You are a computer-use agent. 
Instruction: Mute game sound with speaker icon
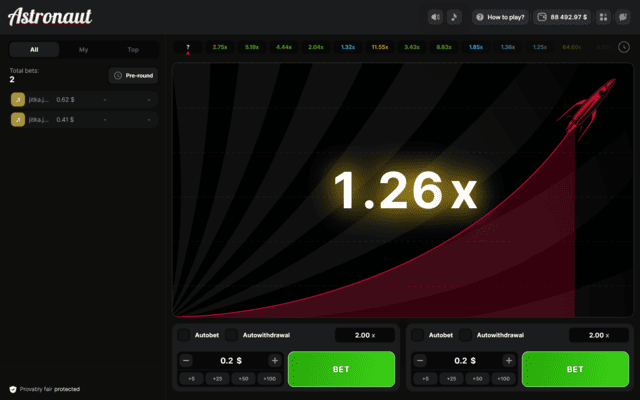point(435,17)
